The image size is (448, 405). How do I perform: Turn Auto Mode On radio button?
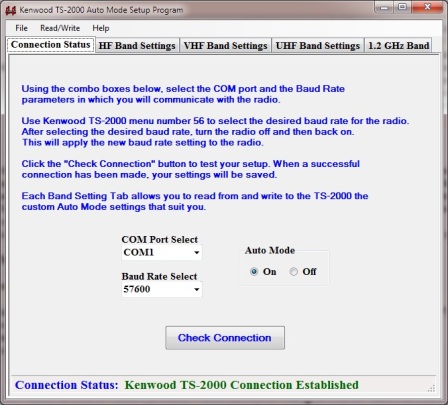(254, 272)
